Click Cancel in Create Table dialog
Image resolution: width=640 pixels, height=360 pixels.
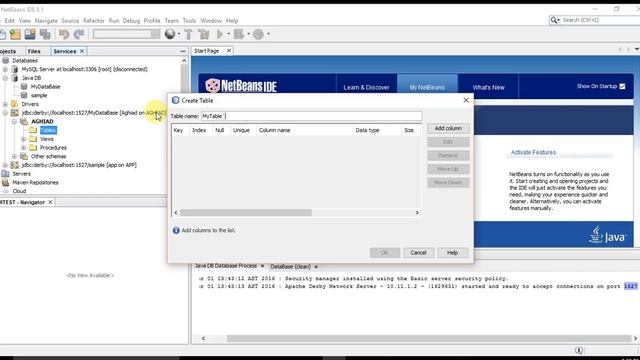point(418,253)
